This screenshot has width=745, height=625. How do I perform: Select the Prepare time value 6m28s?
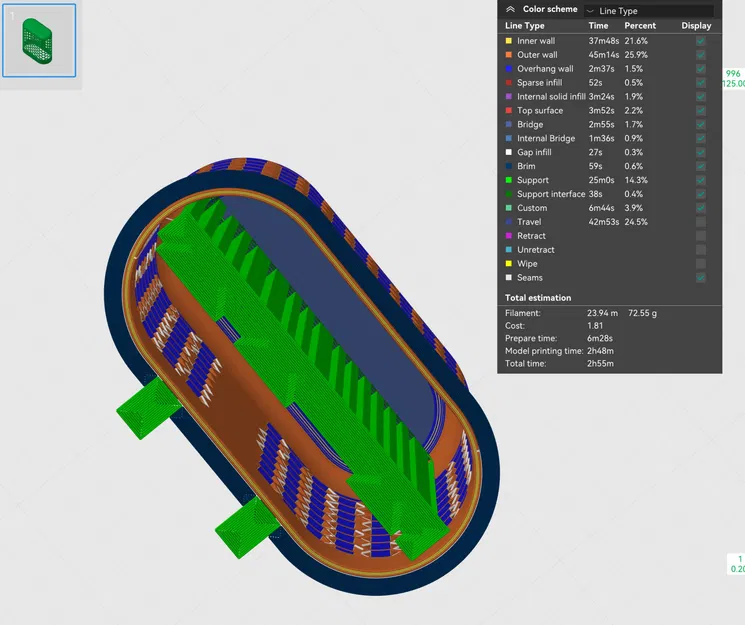click(x=600, y=338)
